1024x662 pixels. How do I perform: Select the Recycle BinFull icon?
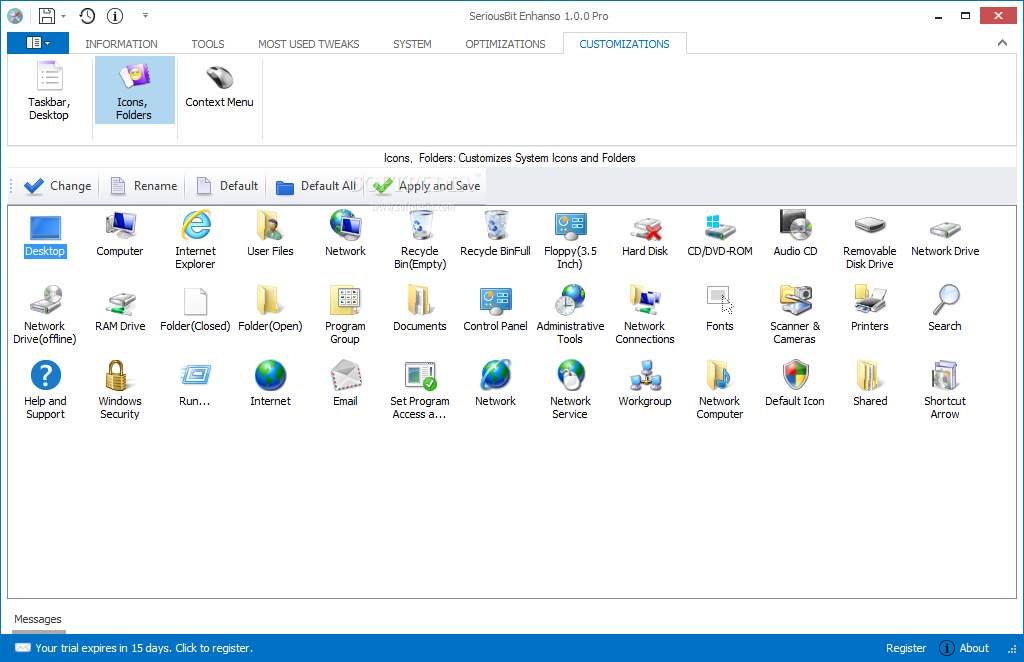pyautogui.click(x=495, y=235)
